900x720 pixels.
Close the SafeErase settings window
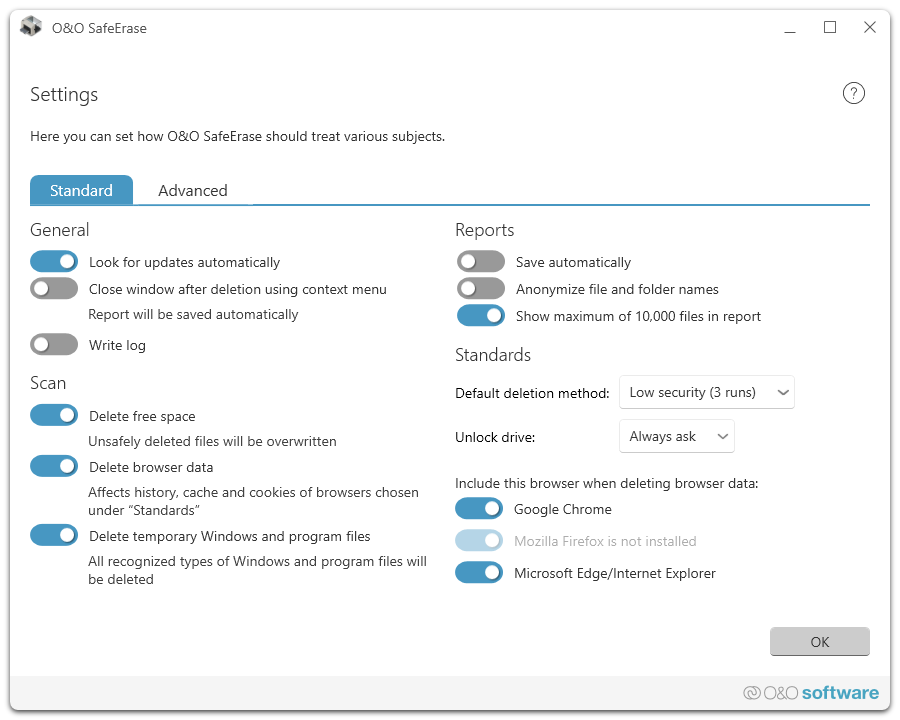tap(870, 28)
